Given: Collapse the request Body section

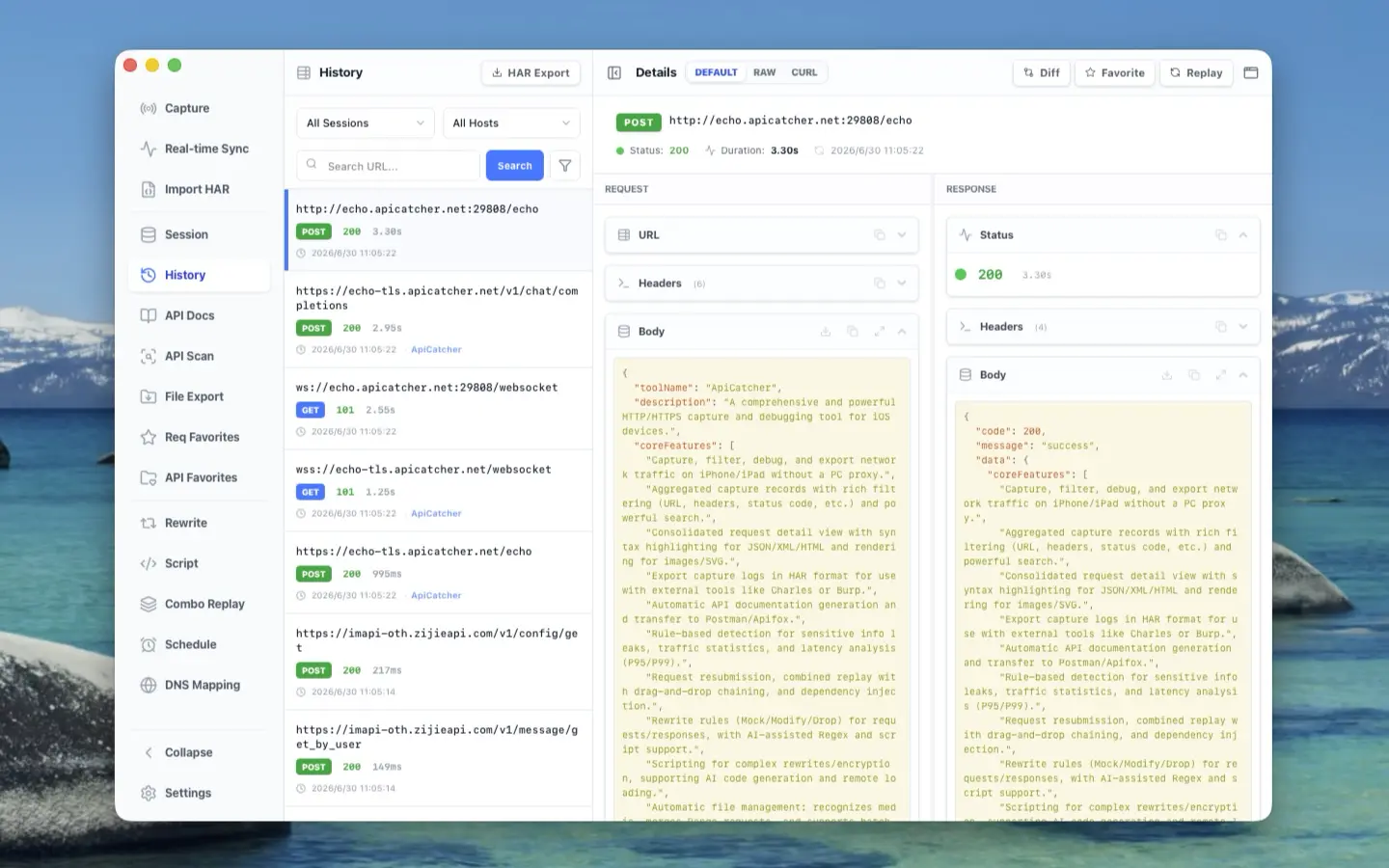Looking at the screenshot, I should (902, 331).
